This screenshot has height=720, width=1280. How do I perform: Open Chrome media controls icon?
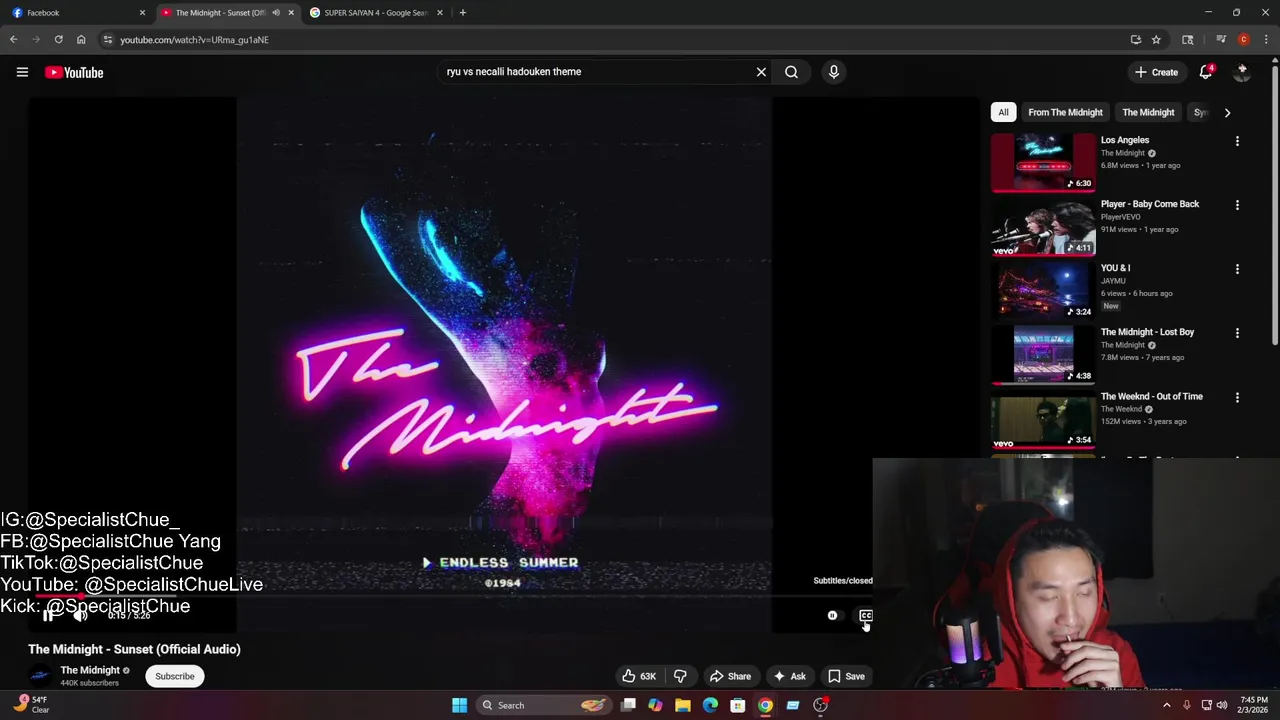[1221, 40]
